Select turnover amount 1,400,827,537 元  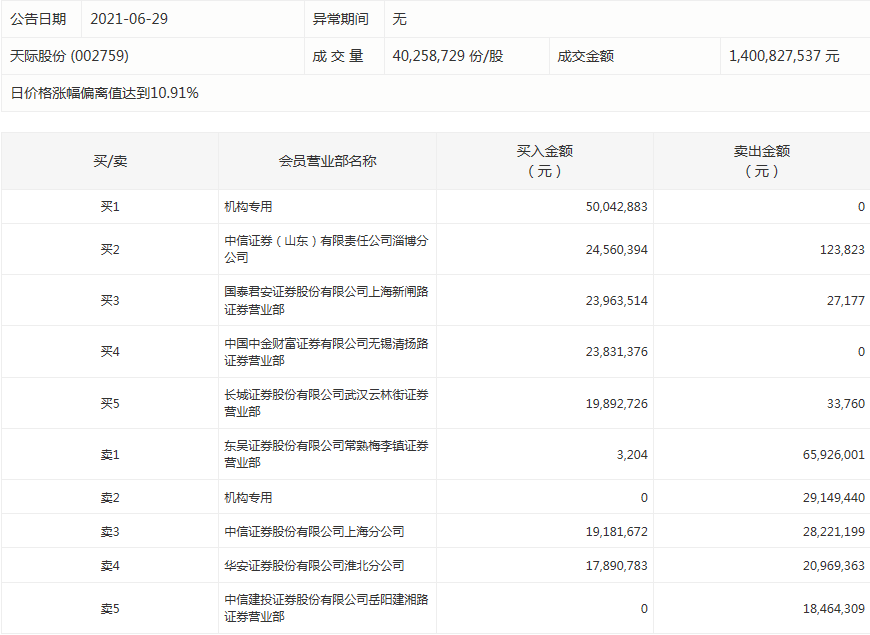click(784, 56)
